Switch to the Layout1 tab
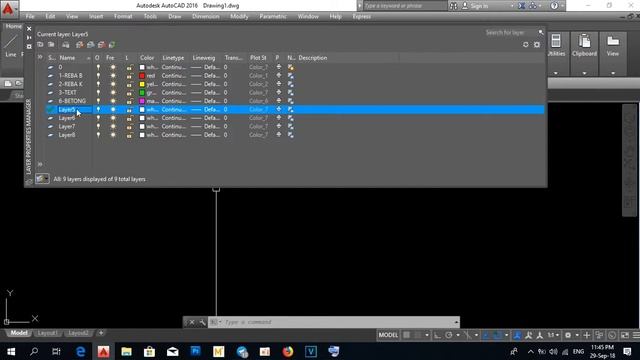The width and height of the screenshot is (640, 360). tap(47, 333)
